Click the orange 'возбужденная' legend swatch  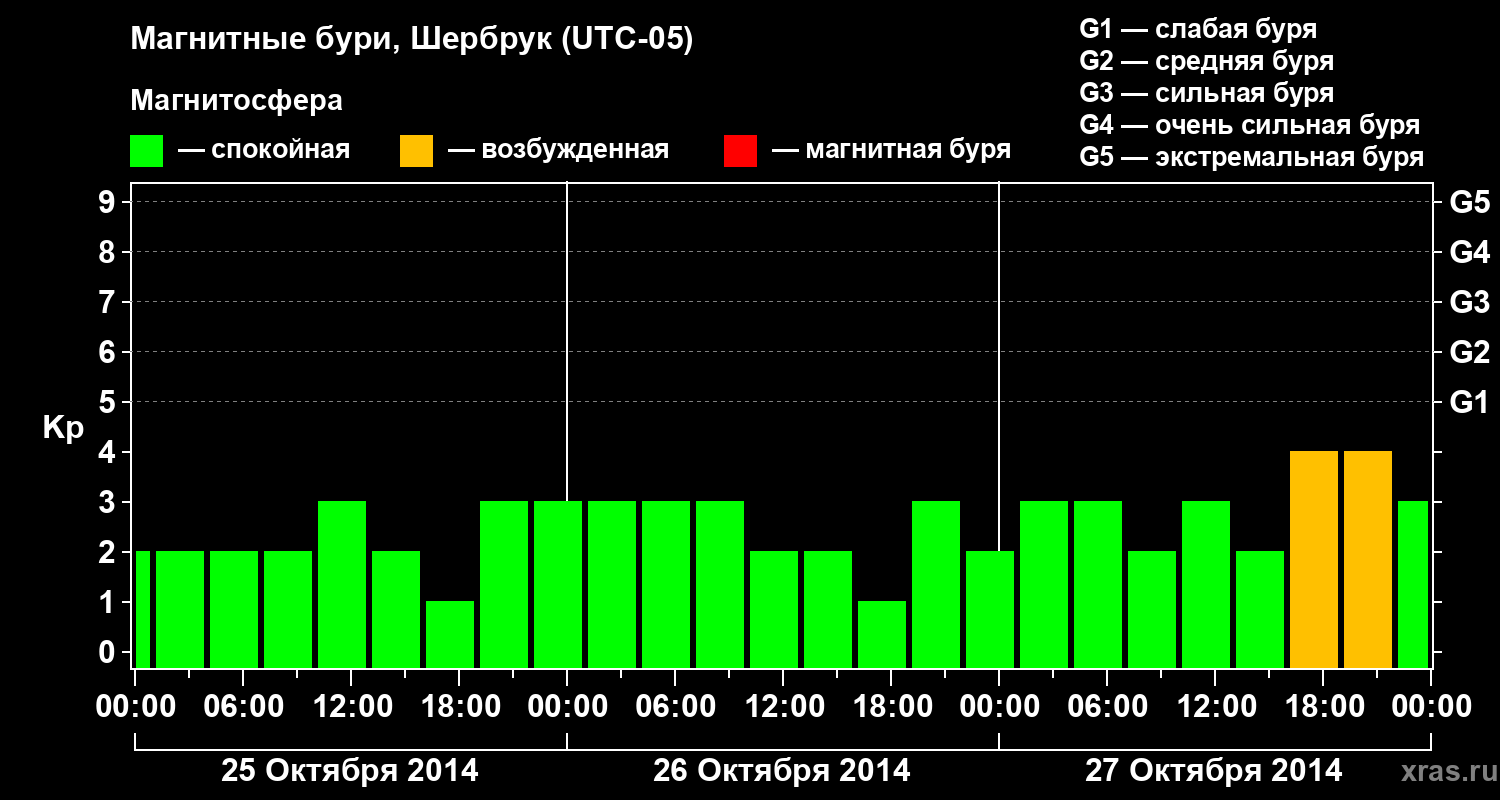(x=416, y=151)
